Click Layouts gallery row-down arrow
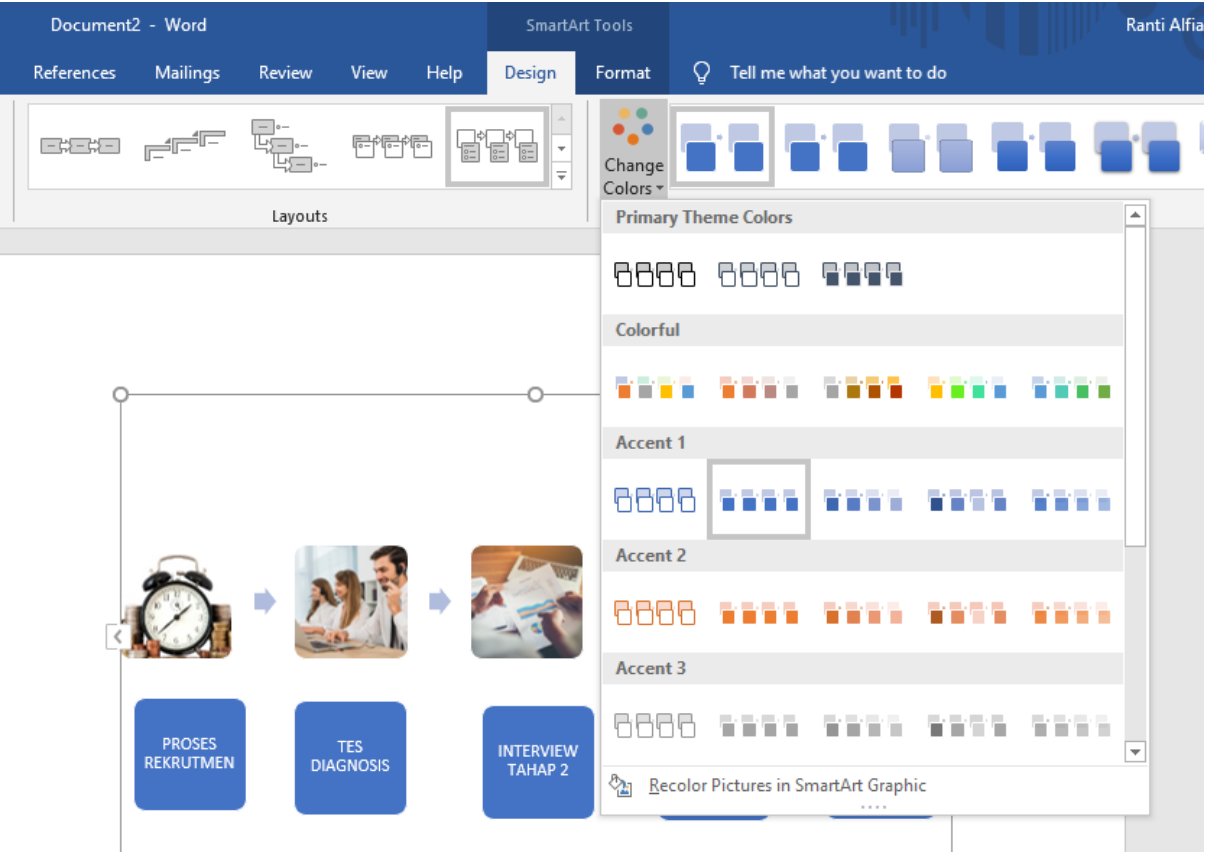Viewport: 1206px width, 852px height. [x=561, y=149]
